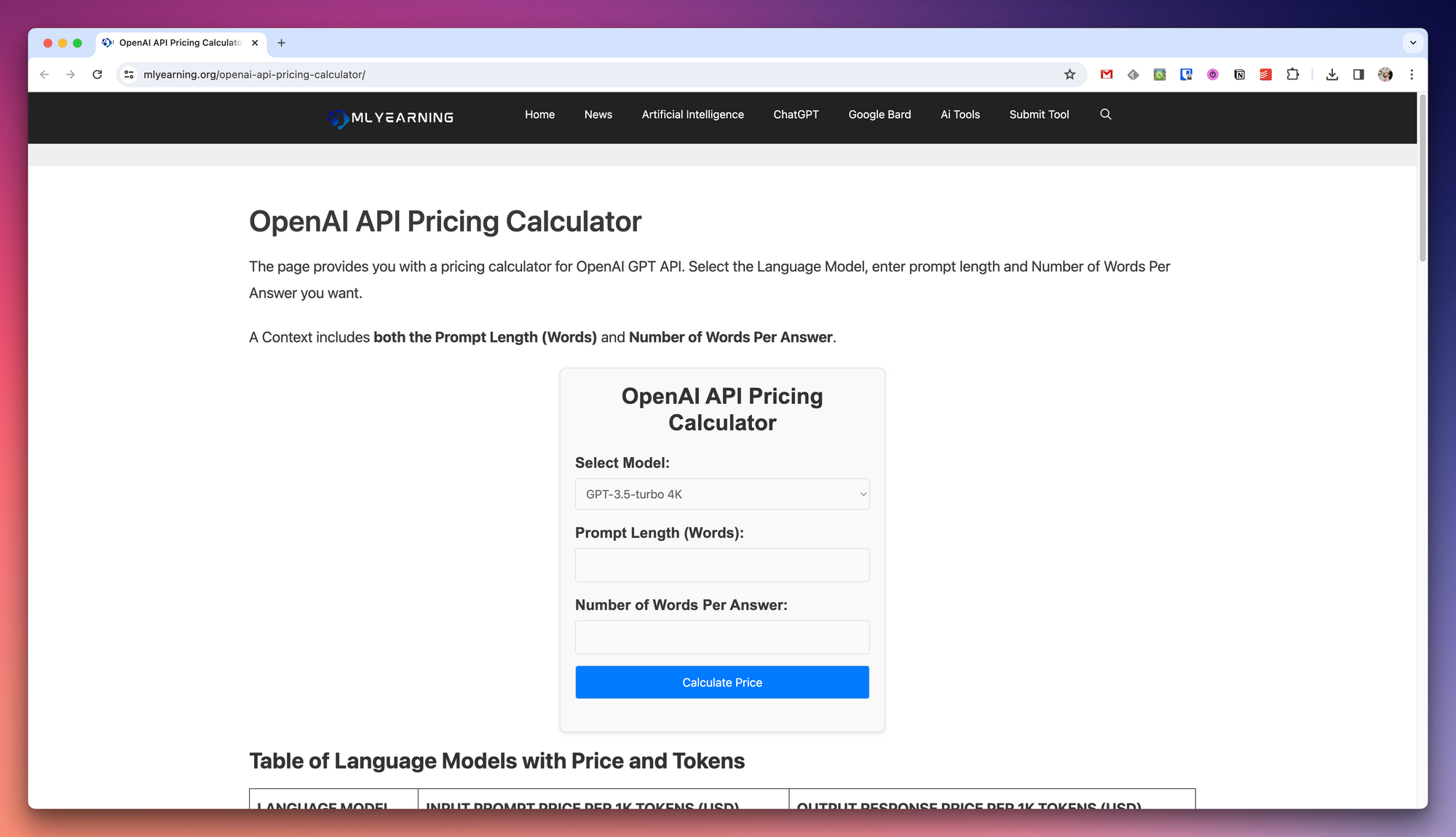Bookmark this page with the star icon
Image resolution: width=1456 pixels, height=837 pixels.
tap(1069, 74)
